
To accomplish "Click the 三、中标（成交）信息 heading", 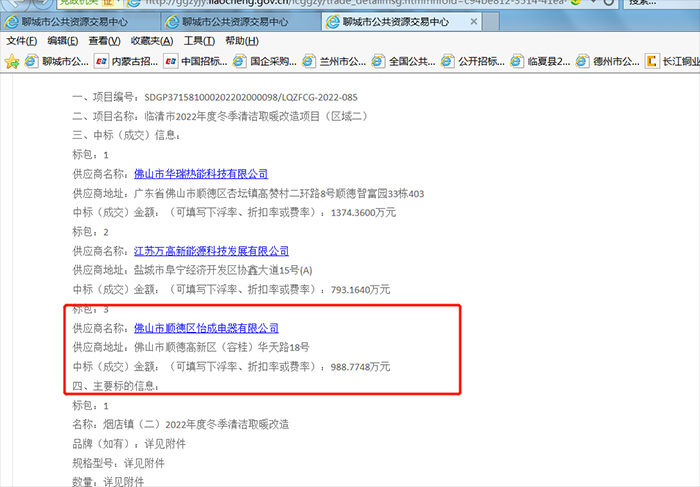I will pos(126,135).
